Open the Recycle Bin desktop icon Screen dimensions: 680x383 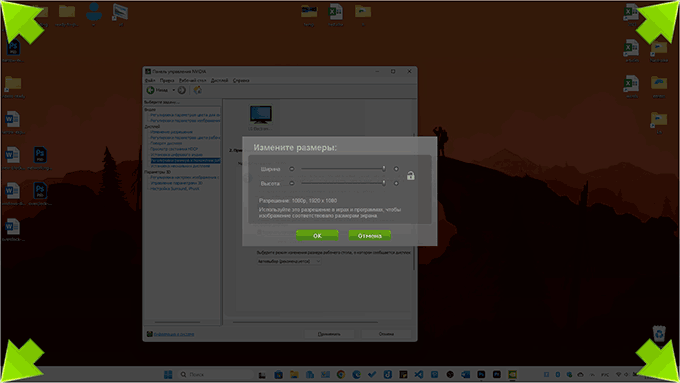659,334
